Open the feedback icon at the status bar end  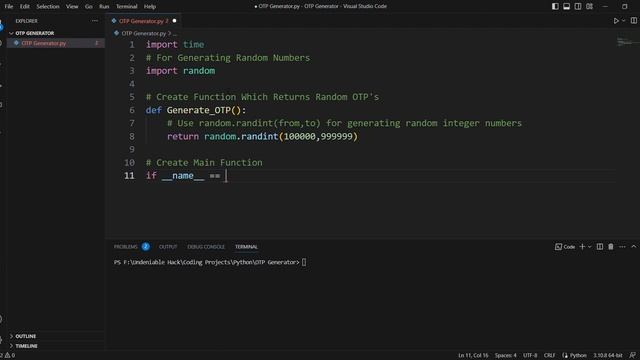click(632, 356)
